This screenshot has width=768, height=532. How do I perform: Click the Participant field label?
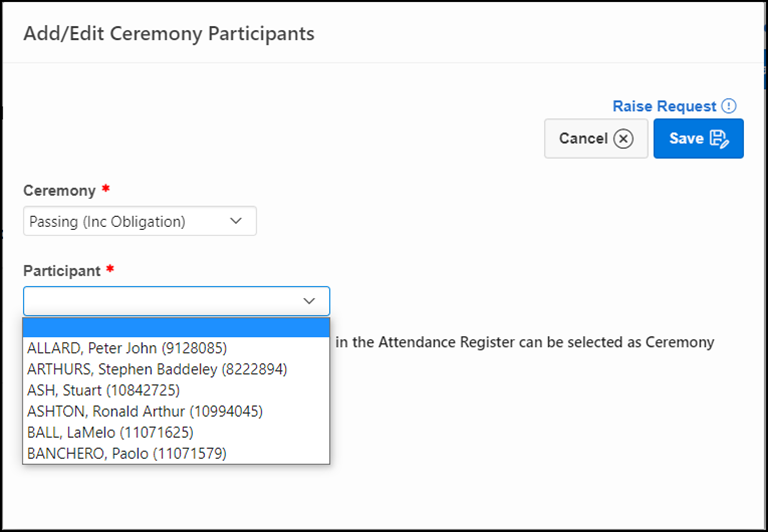tap(62, 270)
